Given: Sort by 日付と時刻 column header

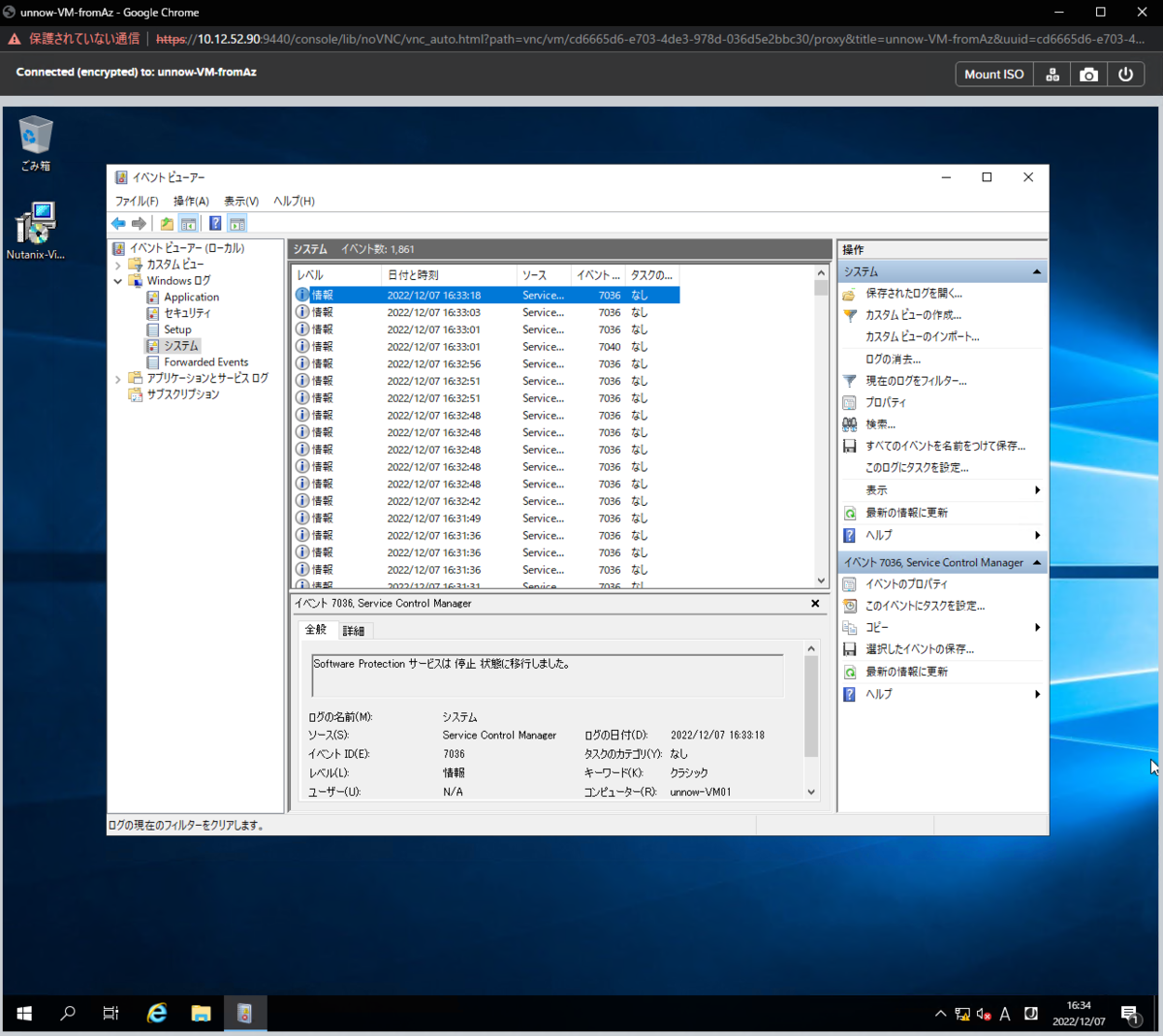Looking at the screenshot, I should pos(450,275).
